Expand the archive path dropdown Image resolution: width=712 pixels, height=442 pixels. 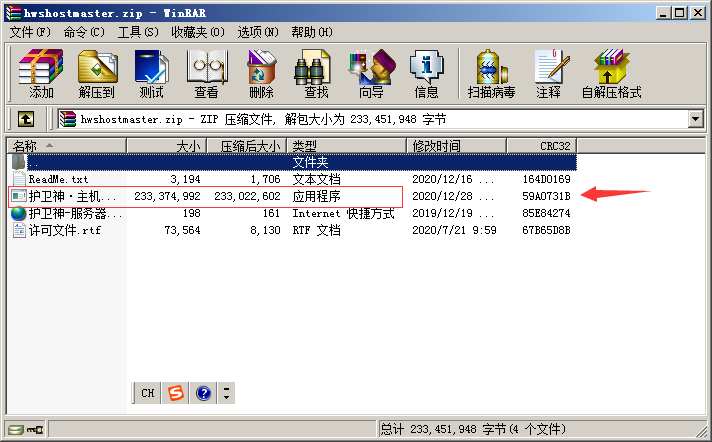click(x=695, y=119)
